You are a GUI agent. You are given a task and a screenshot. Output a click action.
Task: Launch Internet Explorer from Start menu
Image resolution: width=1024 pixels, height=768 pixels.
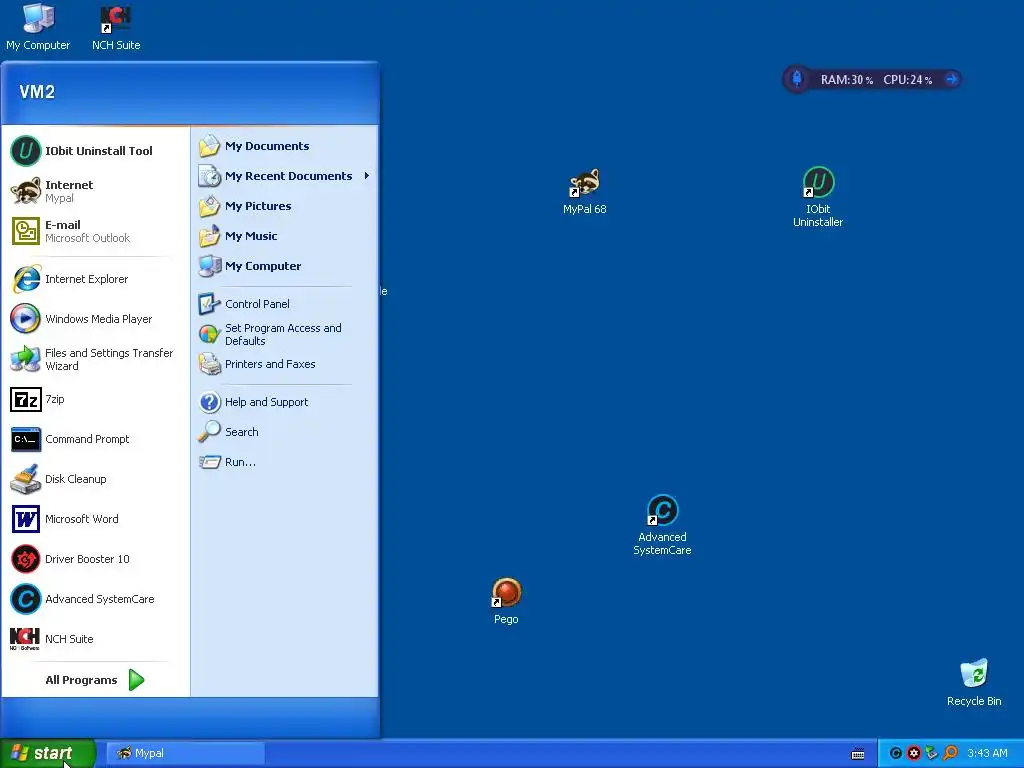[95, 280]
